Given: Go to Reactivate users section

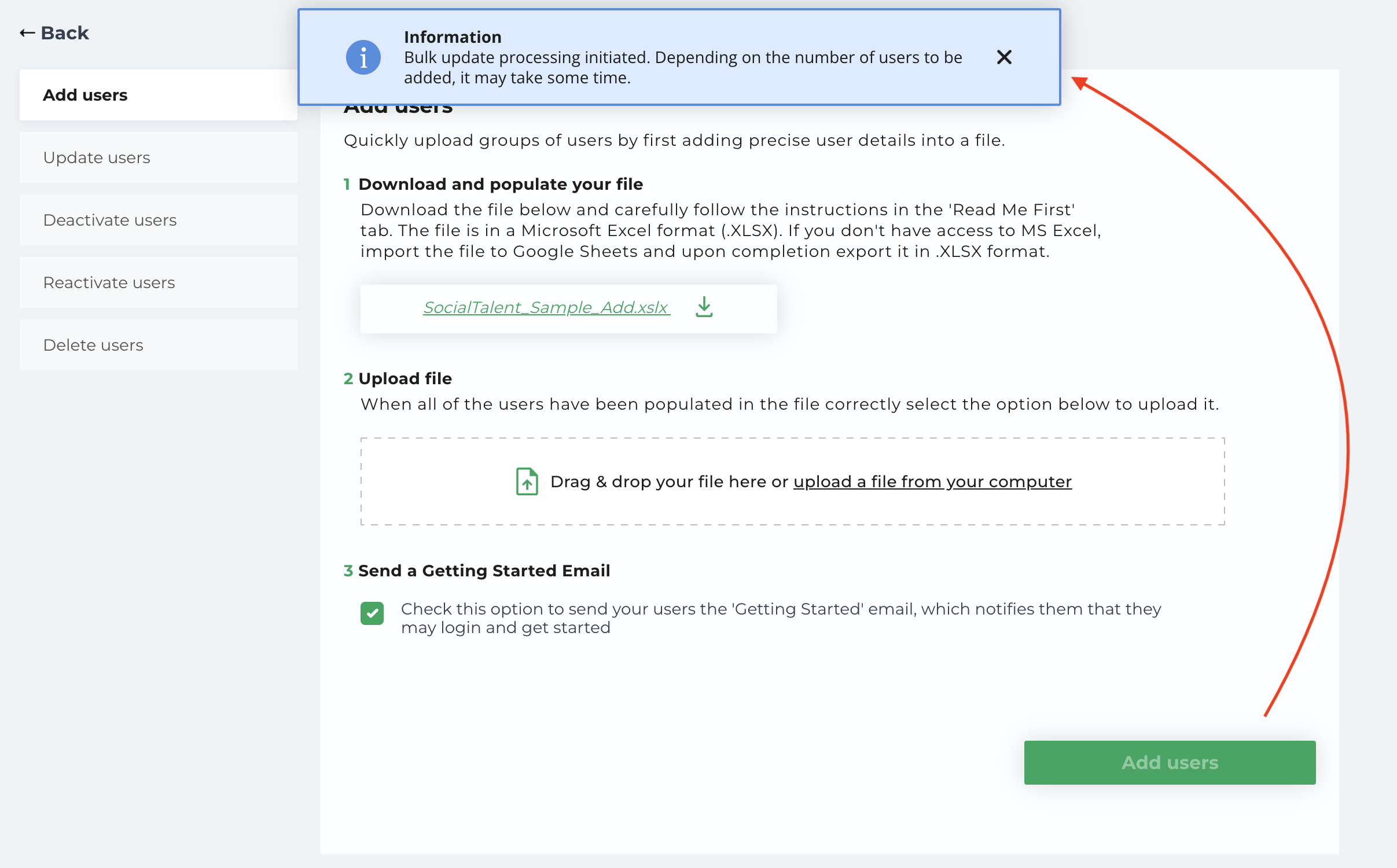Looking at the screenshot, I should (x=158, y=282).
